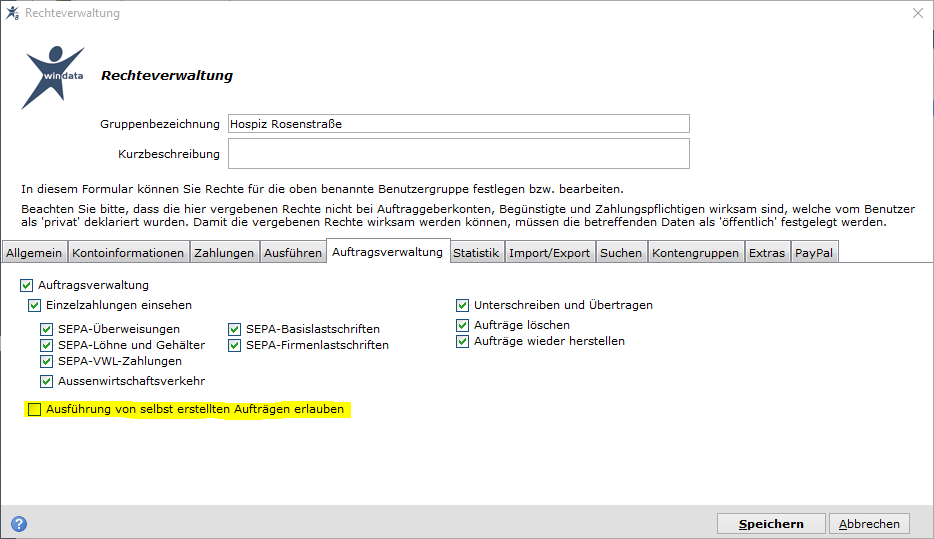934x539 pixels.
Task: Toggle Einzelzahlungen einsehen checkbox
Action: click(x=35, y=306)
